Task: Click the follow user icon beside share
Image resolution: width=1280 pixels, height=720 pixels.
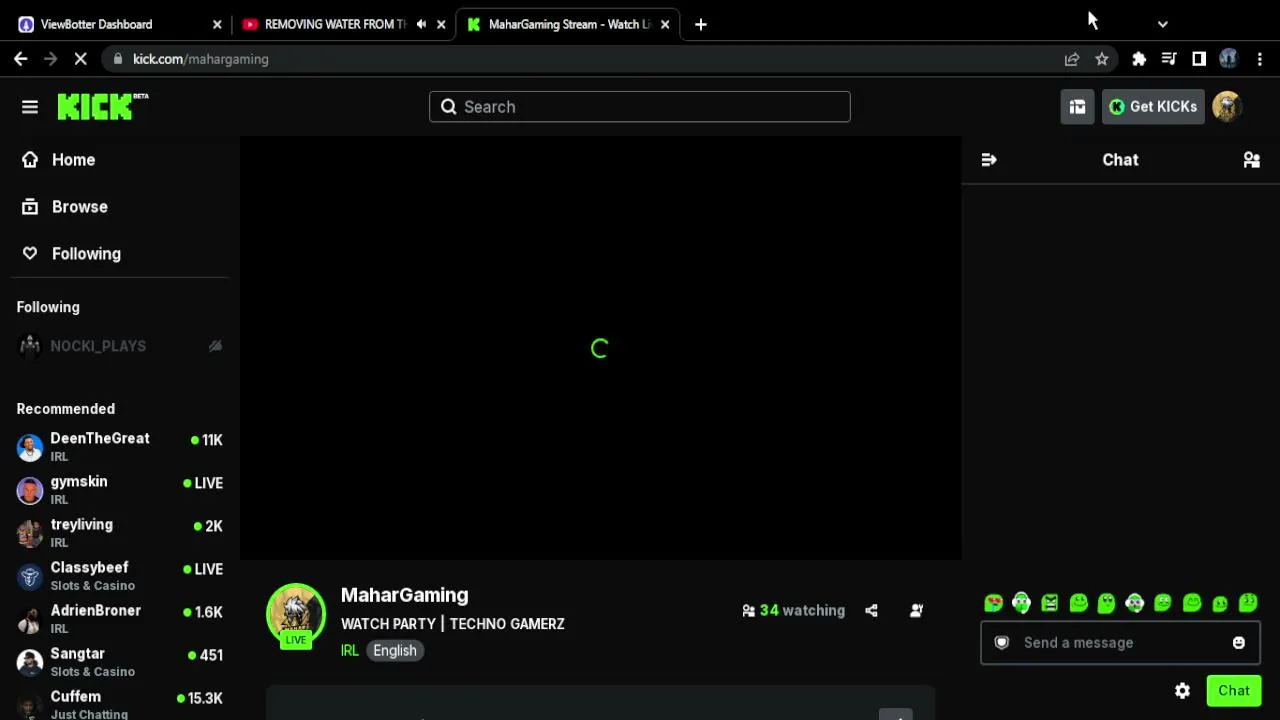Action: (x=916, y=611)
